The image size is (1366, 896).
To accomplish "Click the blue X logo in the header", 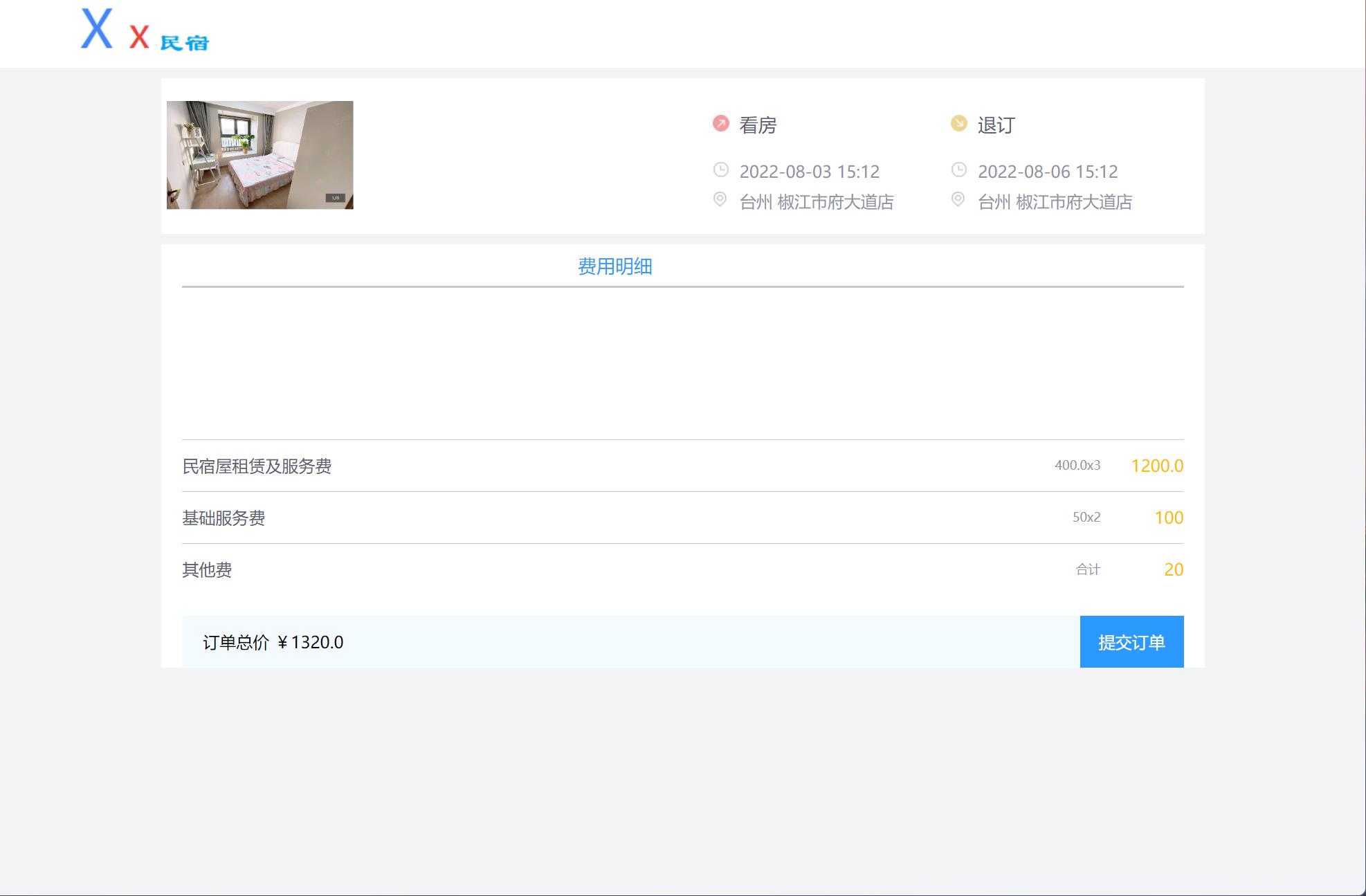I will pos(98,30).
